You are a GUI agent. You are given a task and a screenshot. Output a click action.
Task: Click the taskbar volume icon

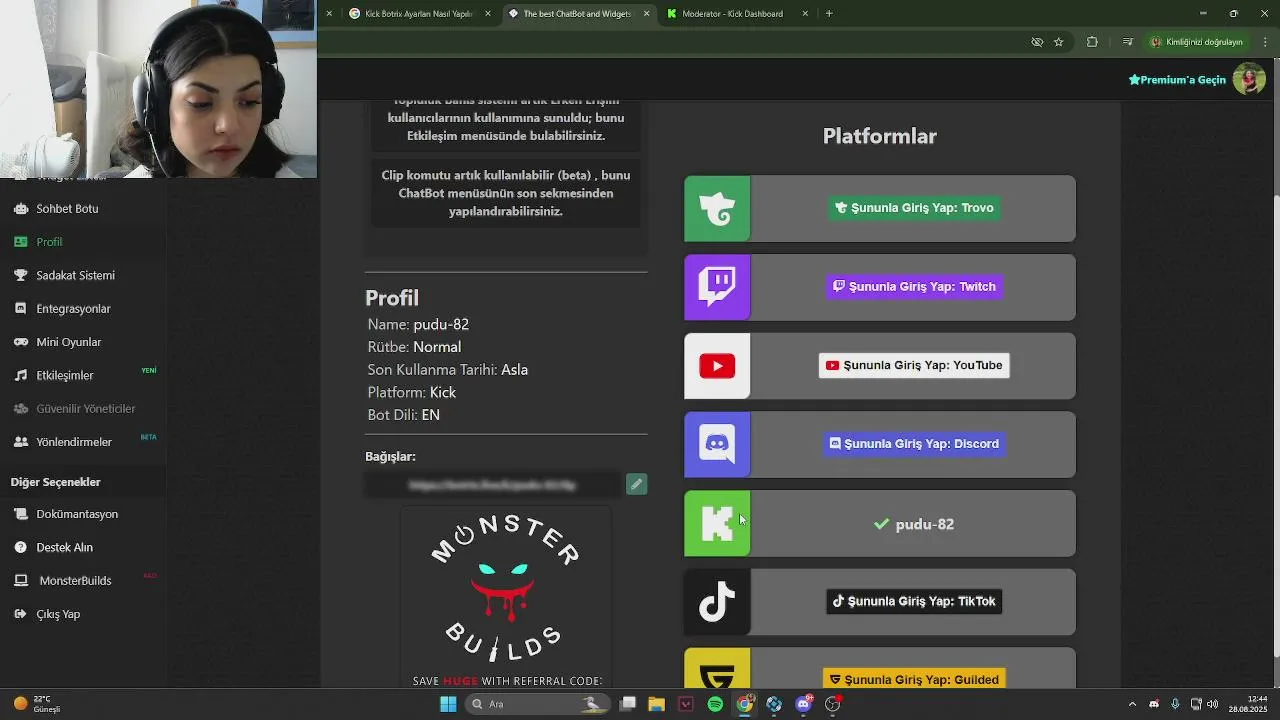1213,704
